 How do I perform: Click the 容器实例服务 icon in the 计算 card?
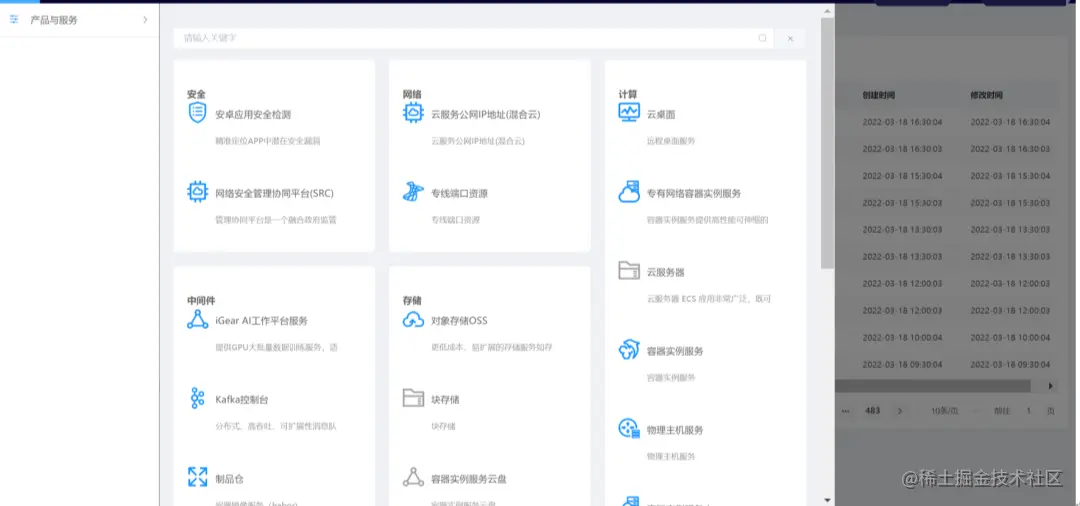[629, 350]
